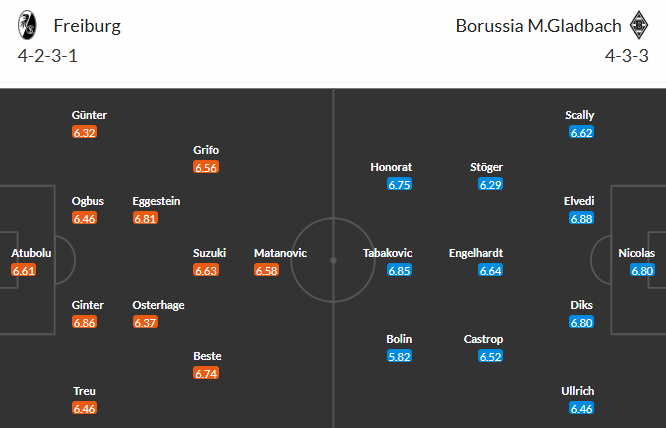This screenshot has width=666, height=428.
Task: Open player Matanovic's name
Action: pos(280,253)
